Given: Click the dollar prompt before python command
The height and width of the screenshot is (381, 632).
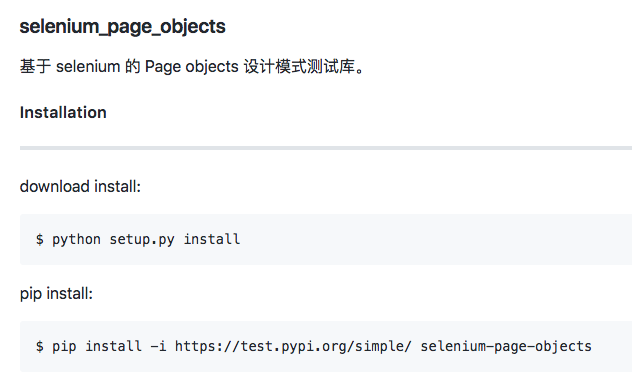Looking at the screenshot, I should coord(40,239).
